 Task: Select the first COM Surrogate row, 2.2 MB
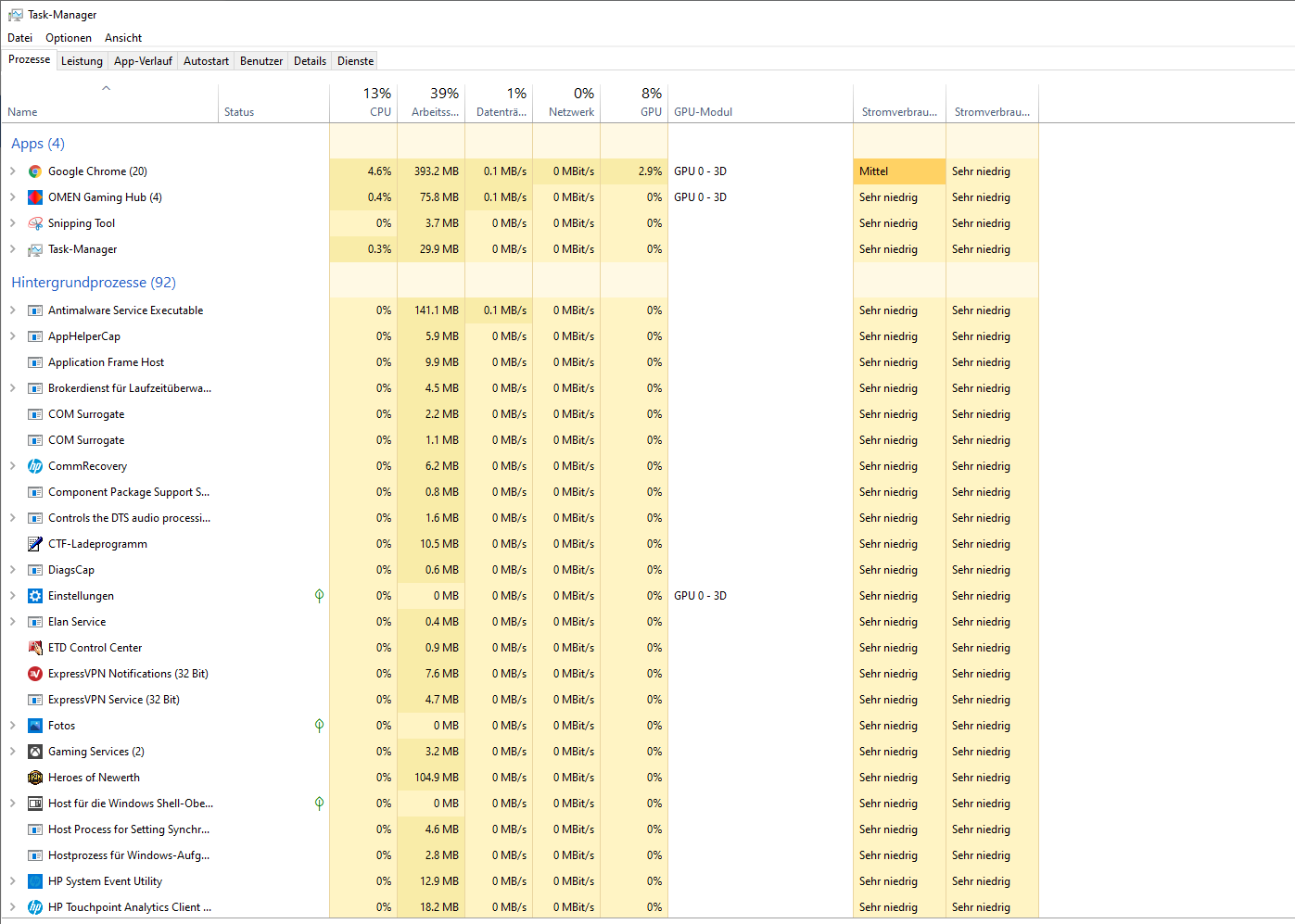[x=519, y=414]
